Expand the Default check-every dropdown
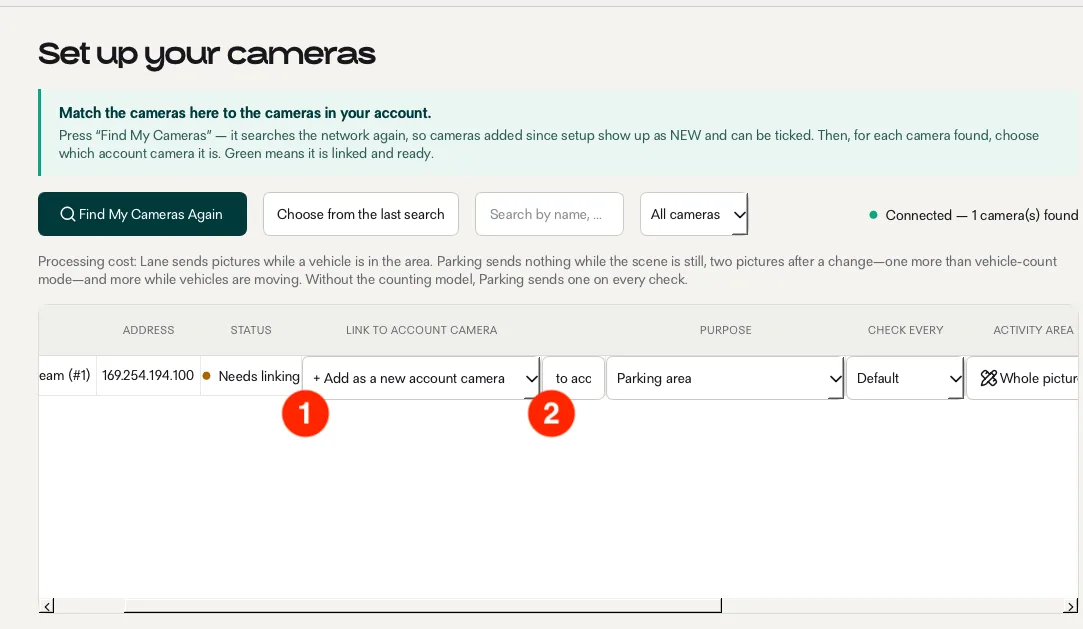 tap(905, 378)
